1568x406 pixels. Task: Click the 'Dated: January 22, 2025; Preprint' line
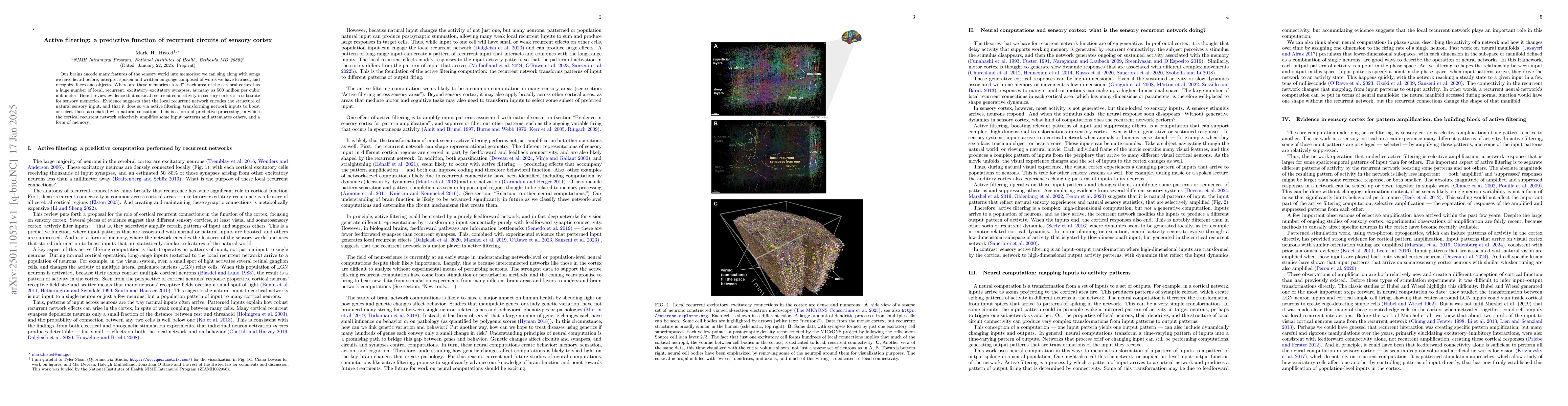[x=158, y=65]
